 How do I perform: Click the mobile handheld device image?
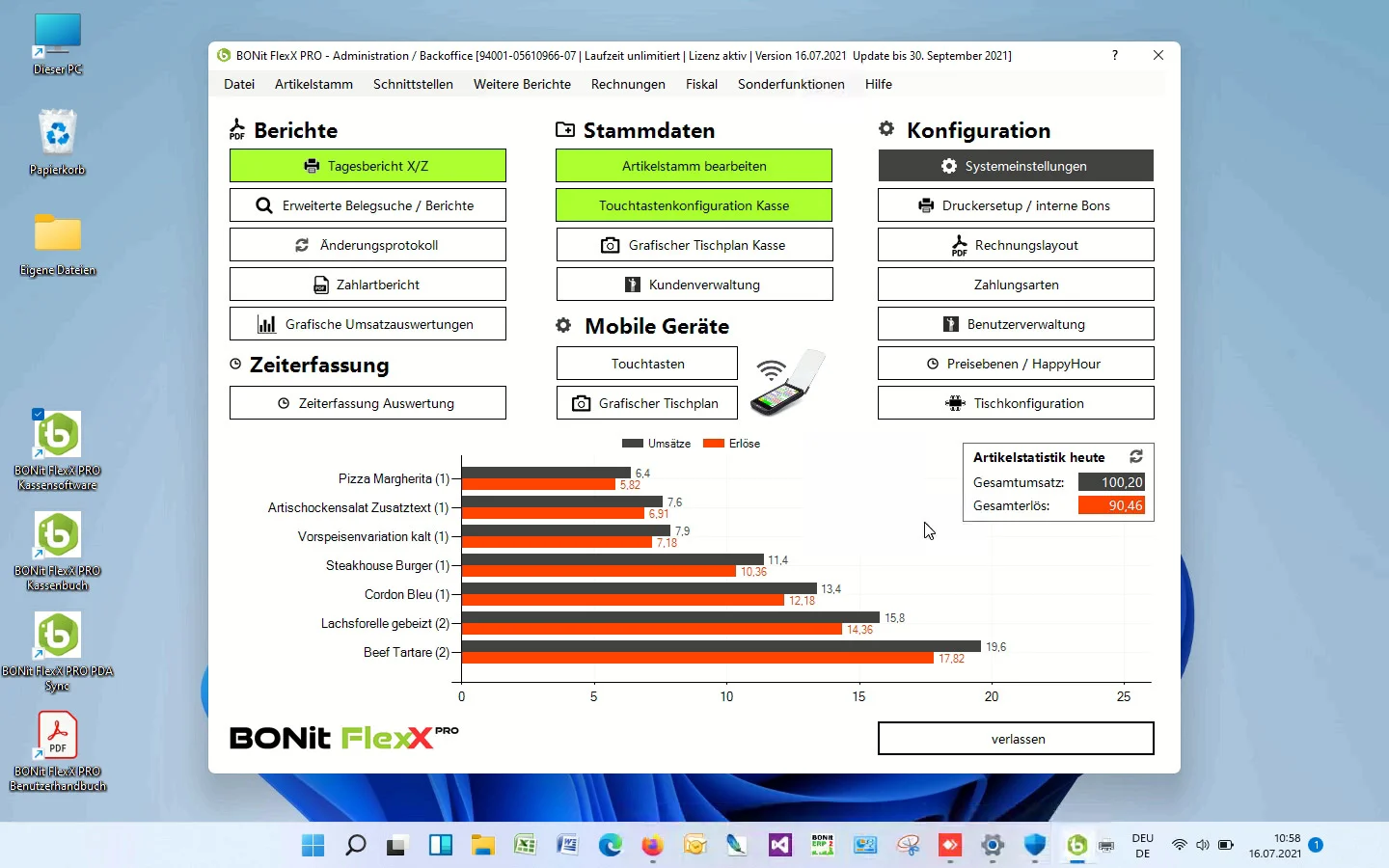(788, 383)
